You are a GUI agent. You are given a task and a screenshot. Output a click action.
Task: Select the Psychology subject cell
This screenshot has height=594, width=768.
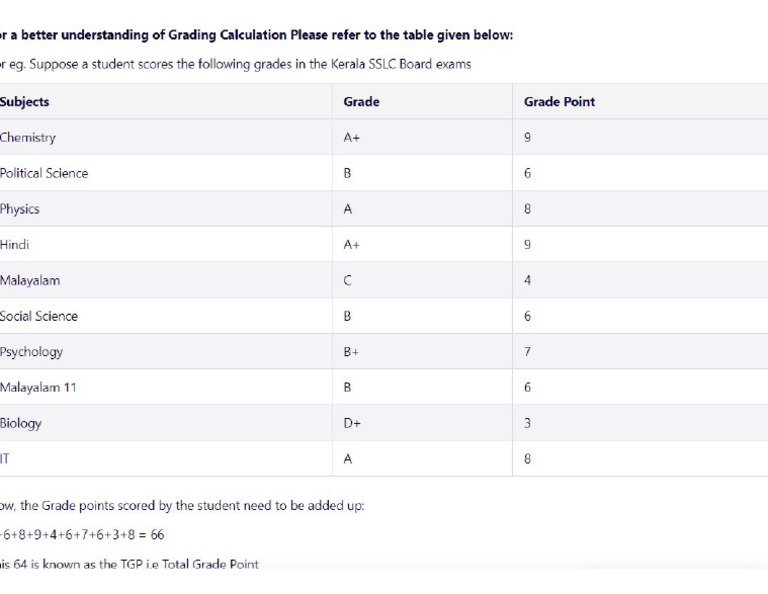32,352
